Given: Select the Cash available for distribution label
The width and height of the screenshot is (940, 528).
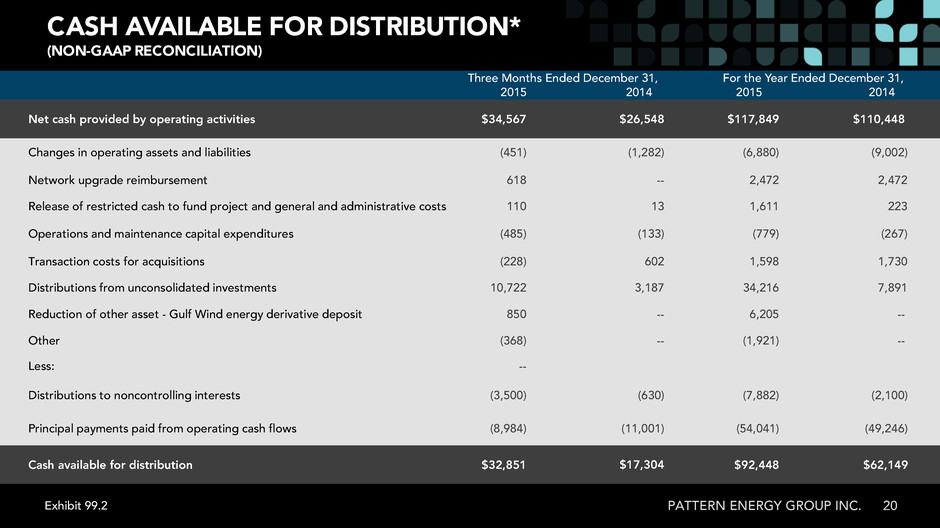Looking at the screenshot, I should [110, 464].
